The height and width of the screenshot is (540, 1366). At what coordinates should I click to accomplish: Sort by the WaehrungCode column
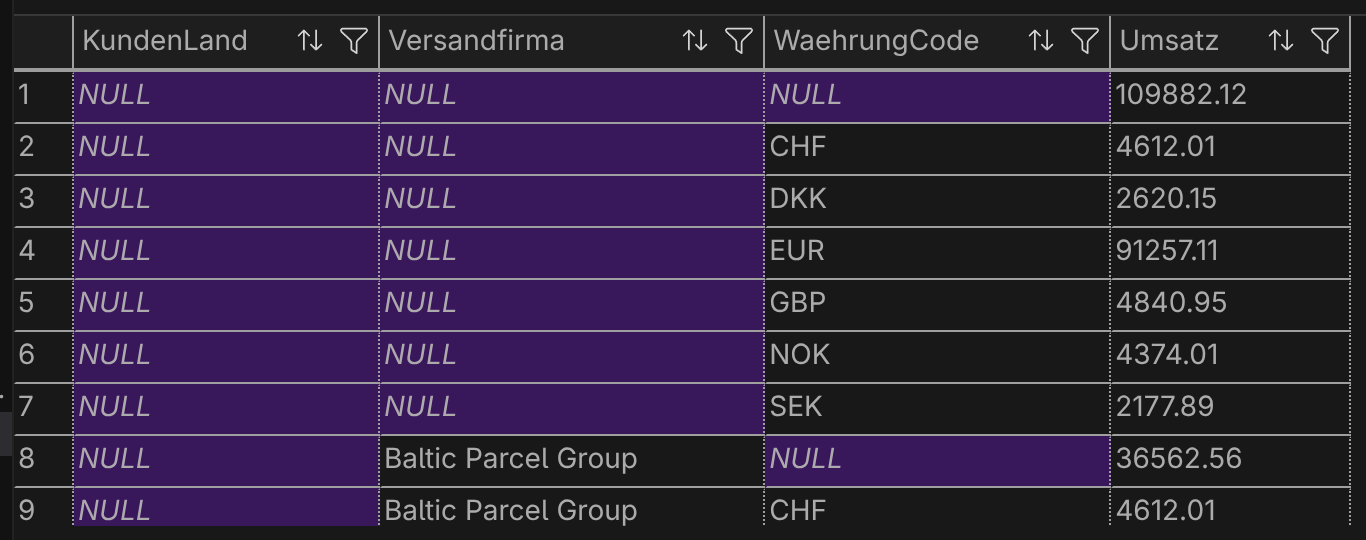[x=1041, y=41]
